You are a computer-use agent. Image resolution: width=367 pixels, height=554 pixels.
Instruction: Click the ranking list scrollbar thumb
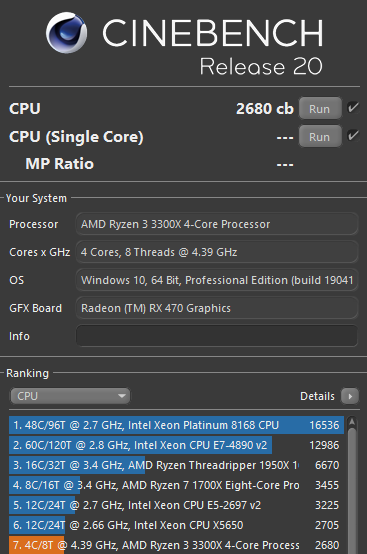(x=351, y=491)
